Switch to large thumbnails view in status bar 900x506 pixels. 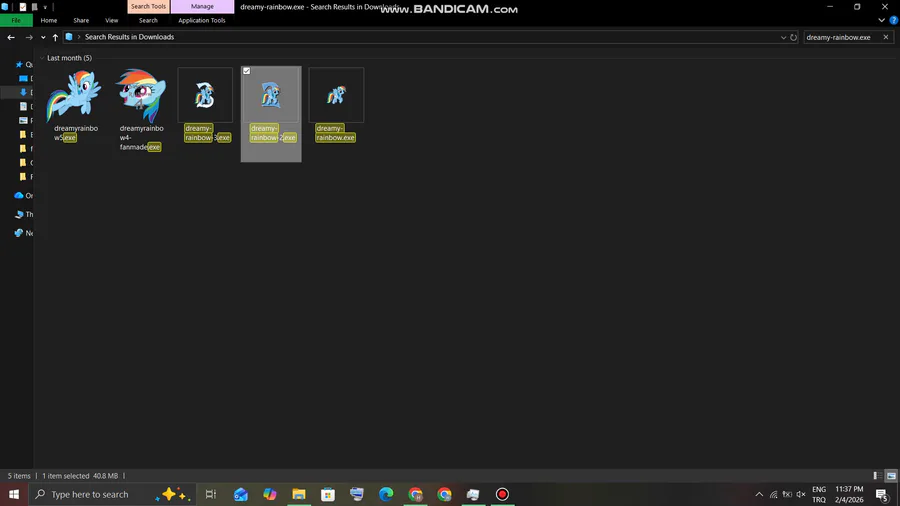tap(891, 476)
